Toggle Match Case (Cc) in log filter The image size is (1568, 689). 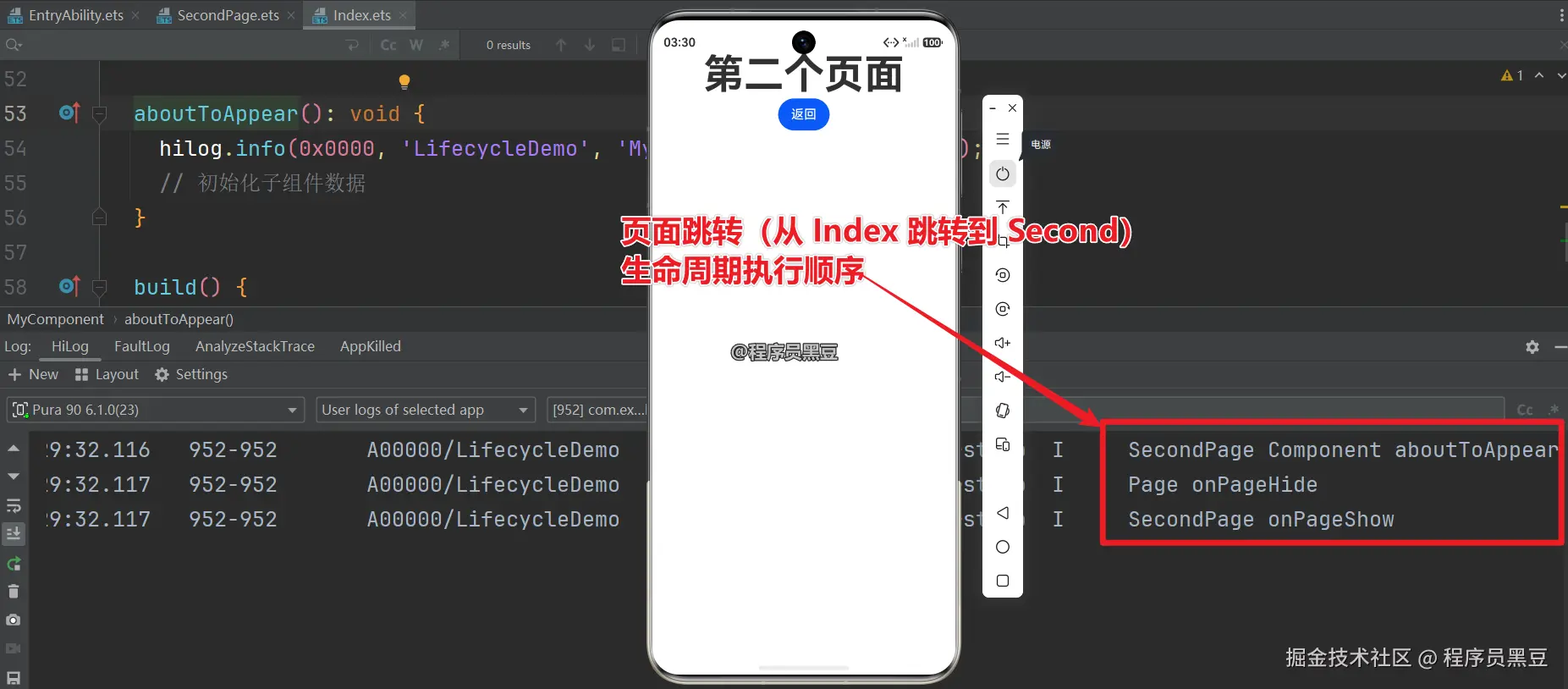[1525, 410]
